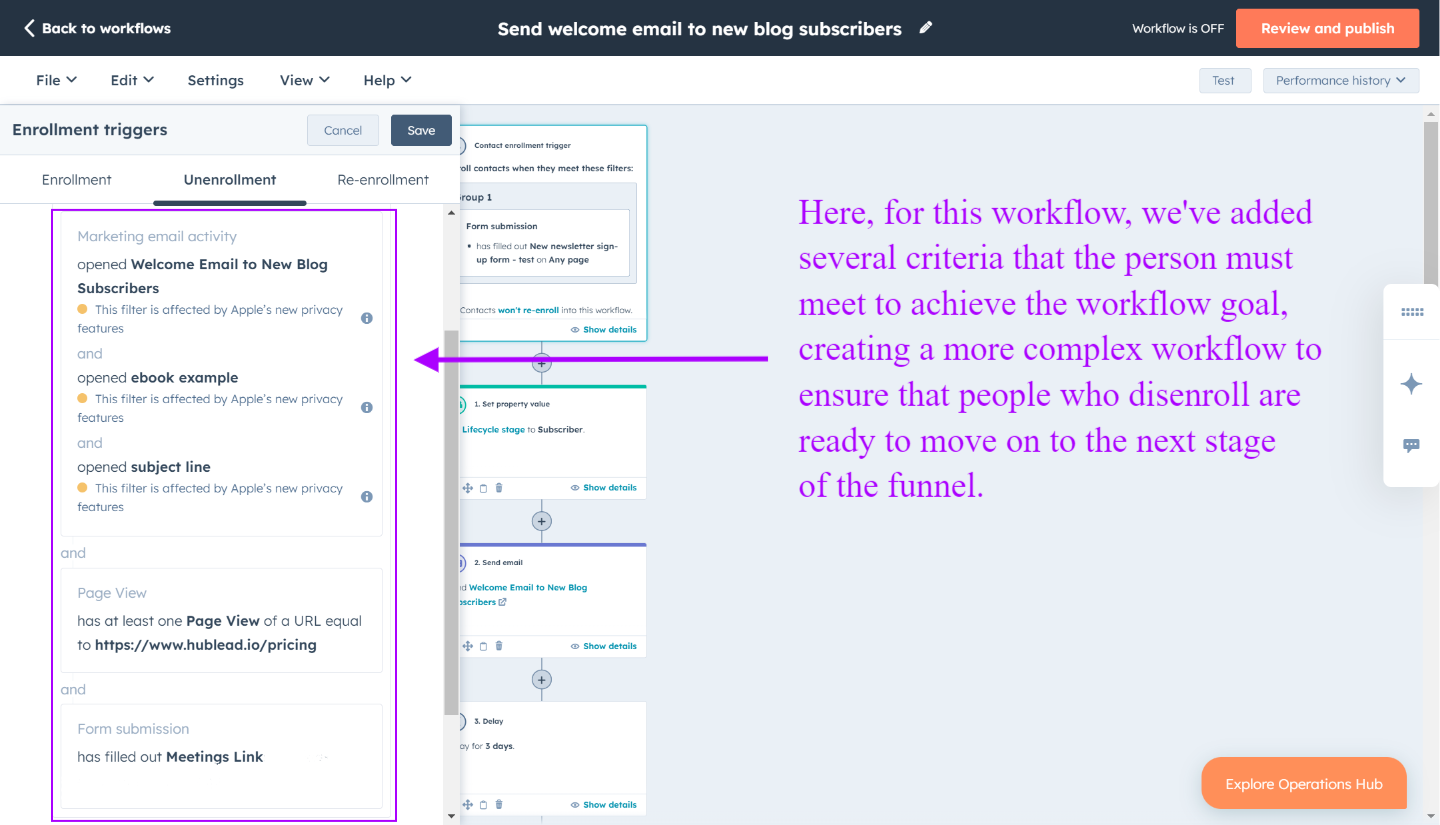This screenshot has width=1440, height=825.
Task: Click the move icon on Send email step
Action: click(x=467, y=646)
